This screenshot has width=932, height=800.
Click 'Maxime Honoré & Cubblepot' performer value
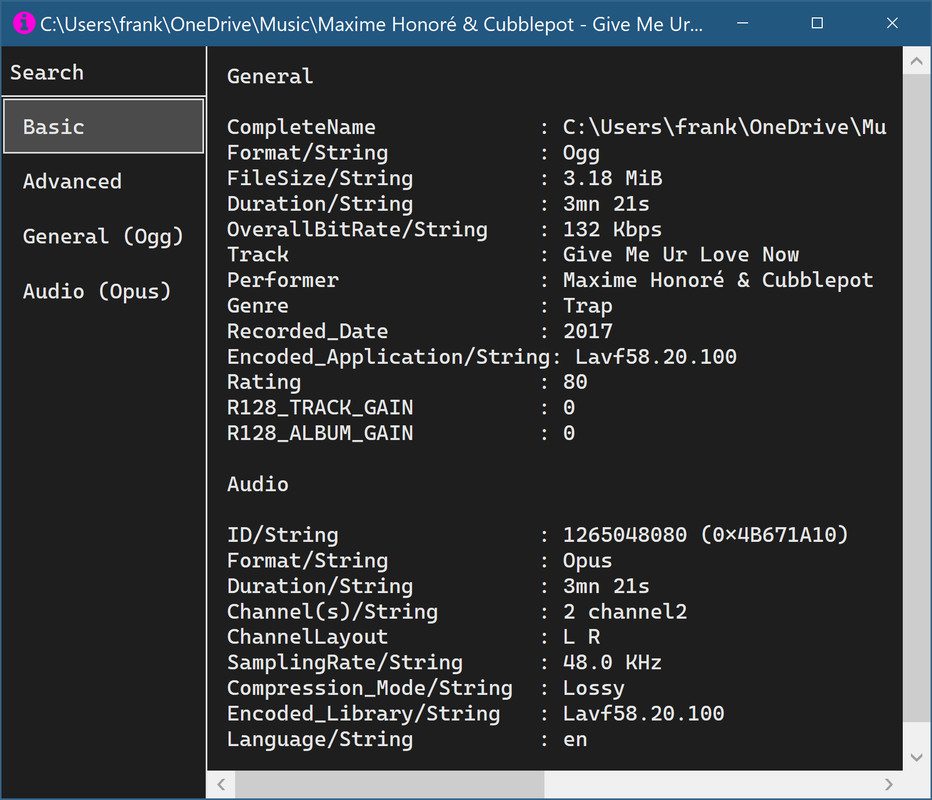(x=718, y=280)
